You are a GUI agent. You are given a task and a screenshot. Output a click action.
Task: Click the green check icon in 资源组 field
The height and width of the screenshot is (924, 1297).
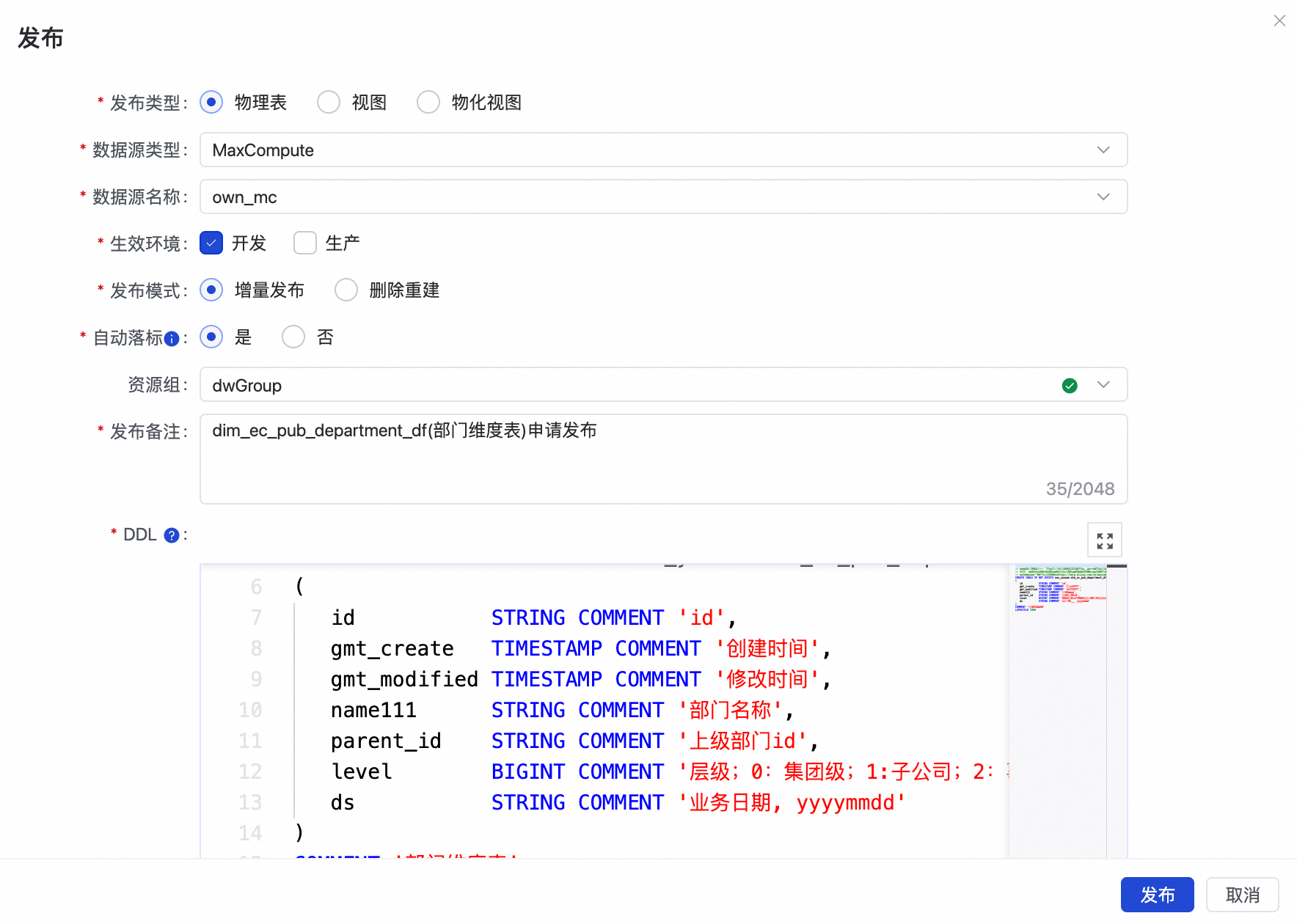point(1069,384)
